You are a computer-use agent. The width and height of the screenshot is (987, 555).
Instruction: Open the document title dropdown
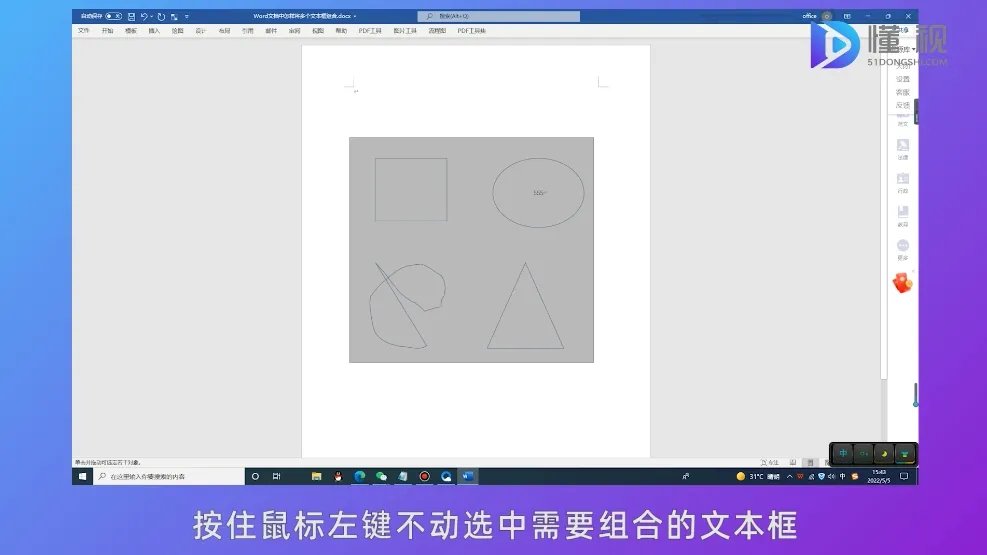(355, 16)
